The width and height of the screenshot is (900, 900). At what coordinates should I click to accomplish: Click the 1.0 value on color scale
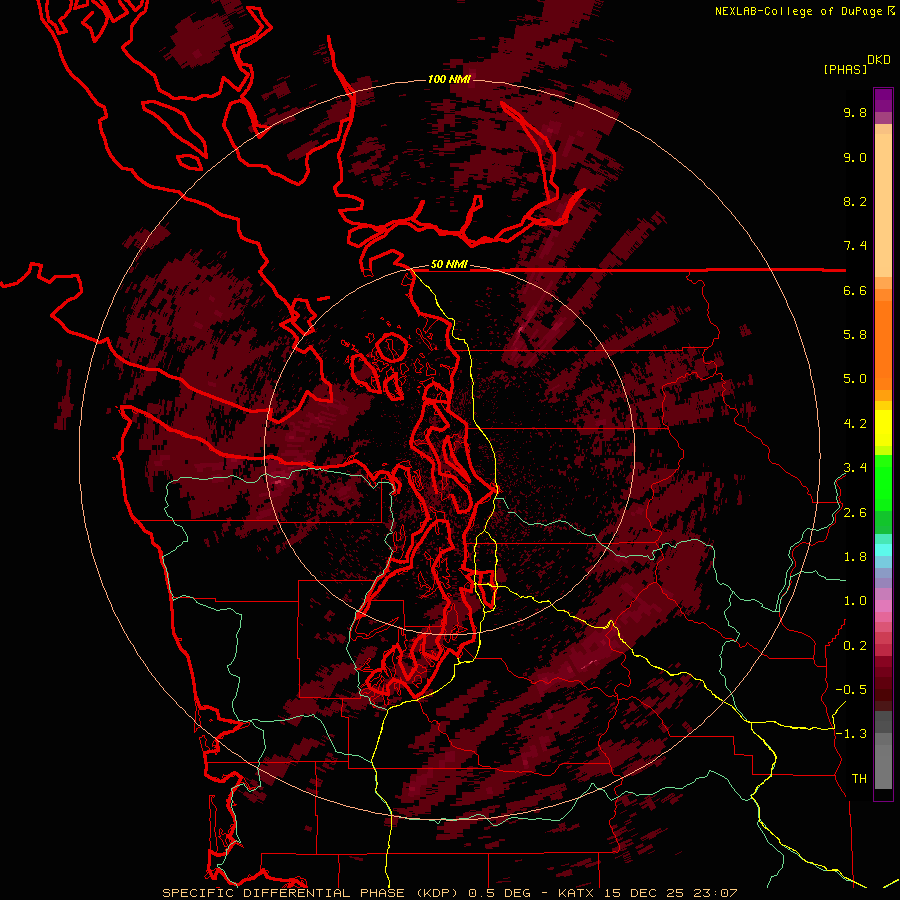[855, 601]
